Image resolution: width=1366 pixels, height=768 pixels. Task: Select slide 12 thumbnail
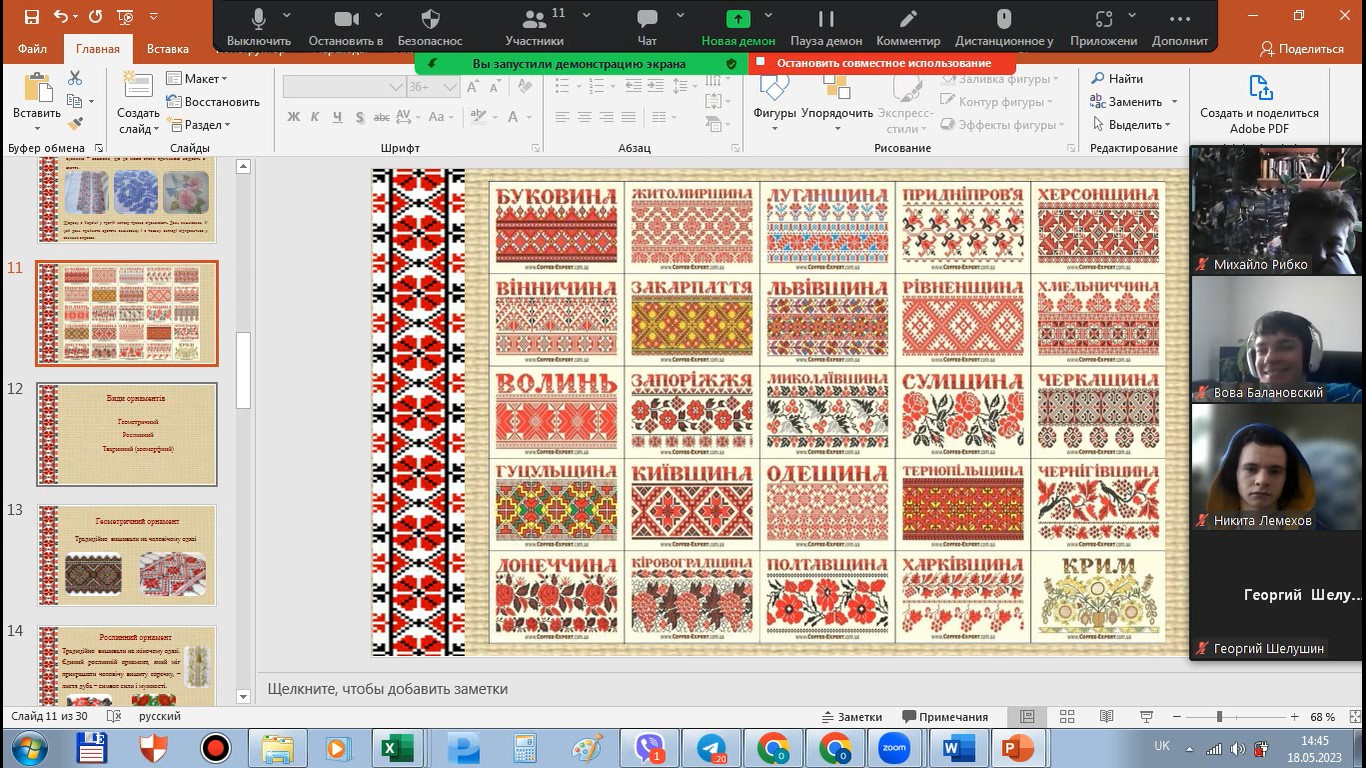[127, 434]
